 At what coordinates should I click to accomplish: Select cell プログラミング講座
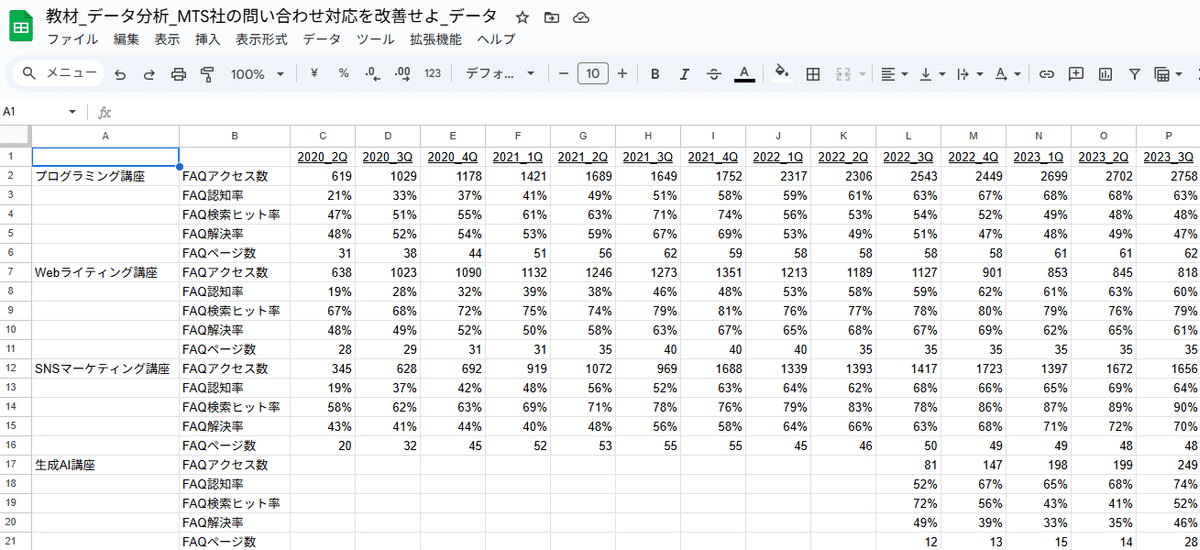pyautogui.click(x=105, y=176)
